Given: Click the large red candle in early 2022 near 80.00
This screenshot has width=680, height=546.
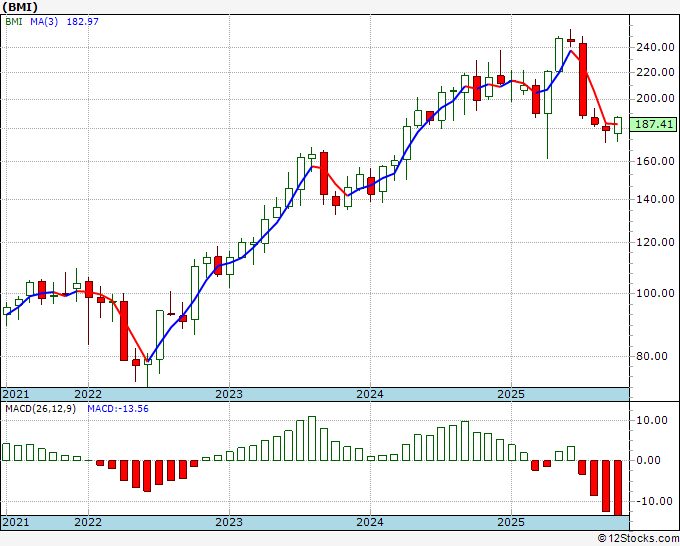Looking at the screenshot, I should pos(124,331).
